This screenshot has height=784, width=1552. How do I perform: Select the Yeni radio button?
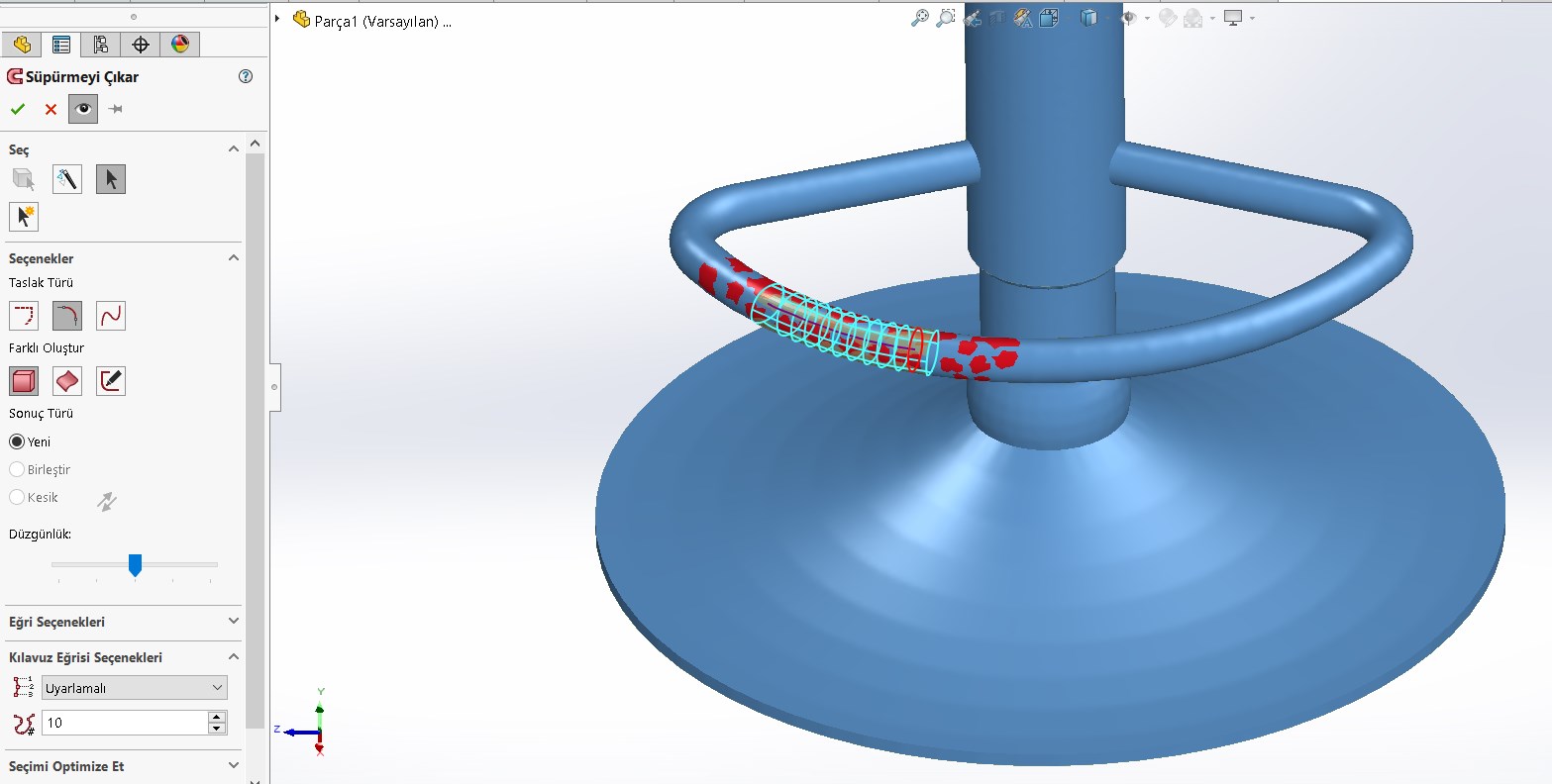(17, 441)
